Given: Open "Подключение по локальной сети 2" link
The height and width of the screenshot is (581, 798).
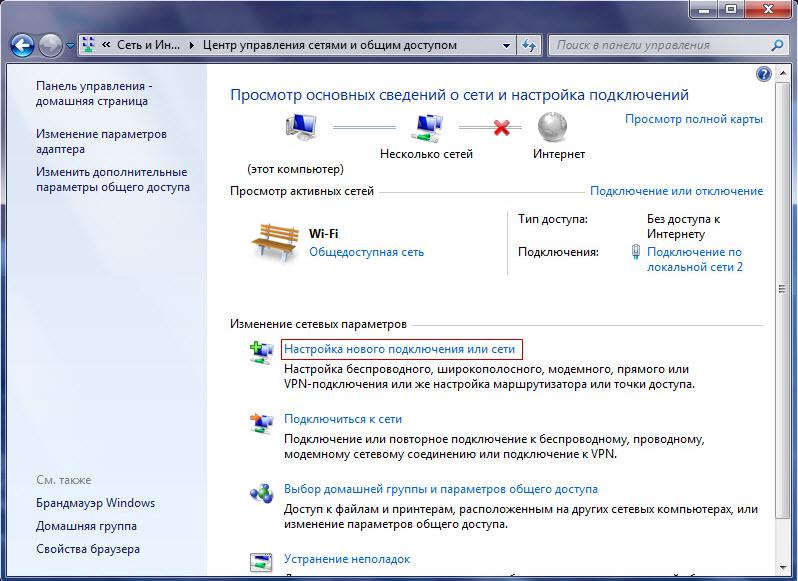Looking at the screenshot, I should point(695,259).
